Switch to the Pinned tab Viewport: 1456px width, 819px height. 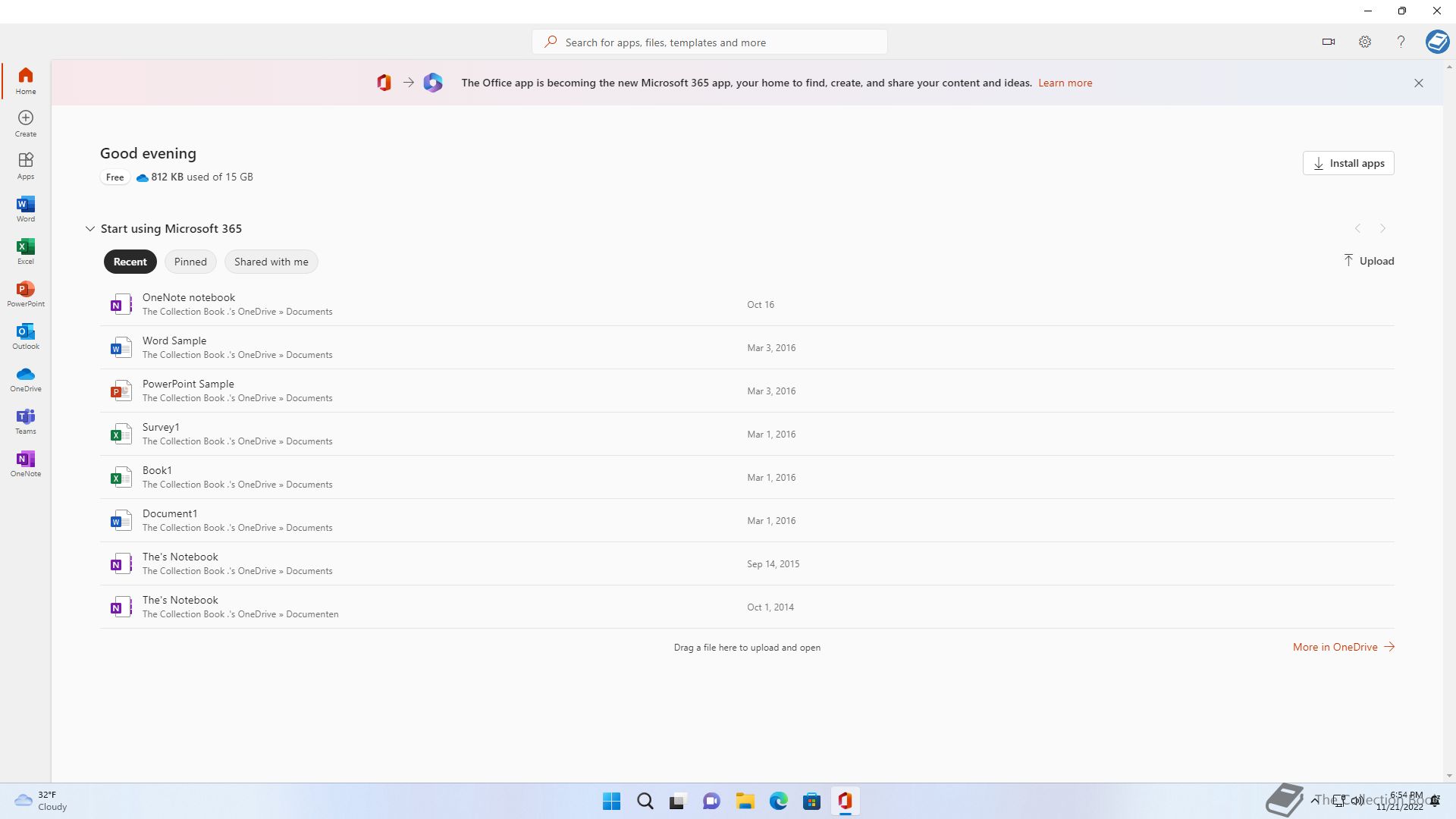pos(190,262)
